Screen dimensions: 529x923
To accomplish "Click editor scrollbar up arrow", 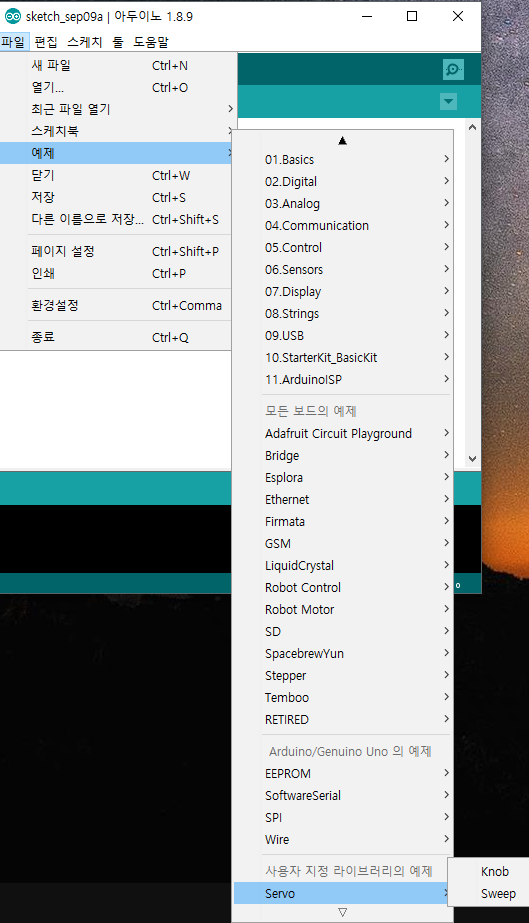I will (x=472, y=127).
